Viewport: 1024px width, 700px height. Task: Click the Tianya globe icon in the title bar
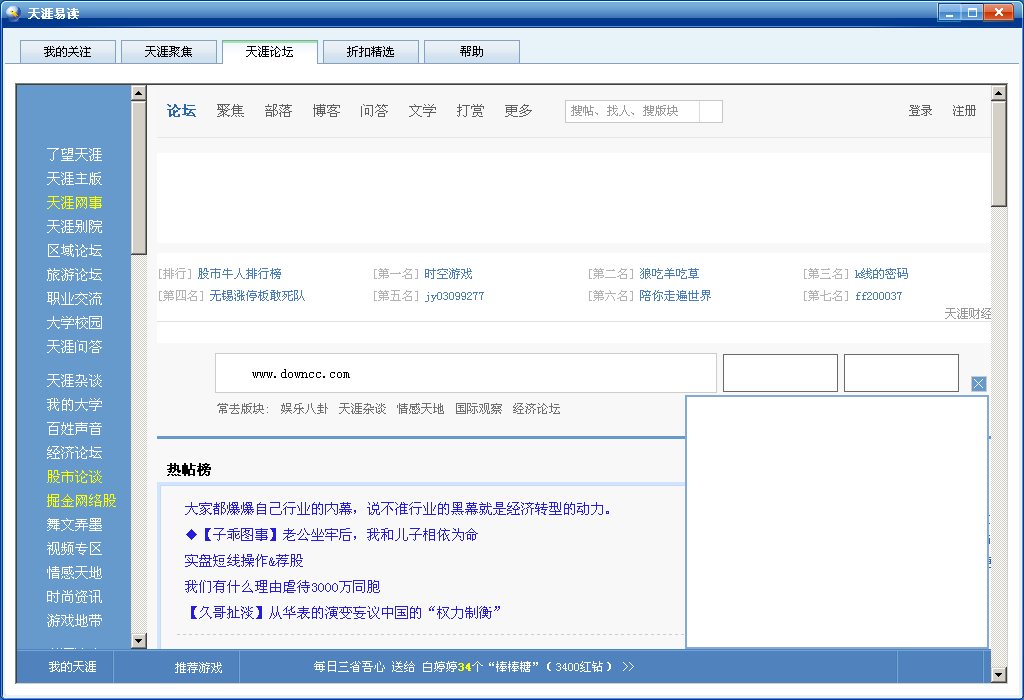(13, 13)
